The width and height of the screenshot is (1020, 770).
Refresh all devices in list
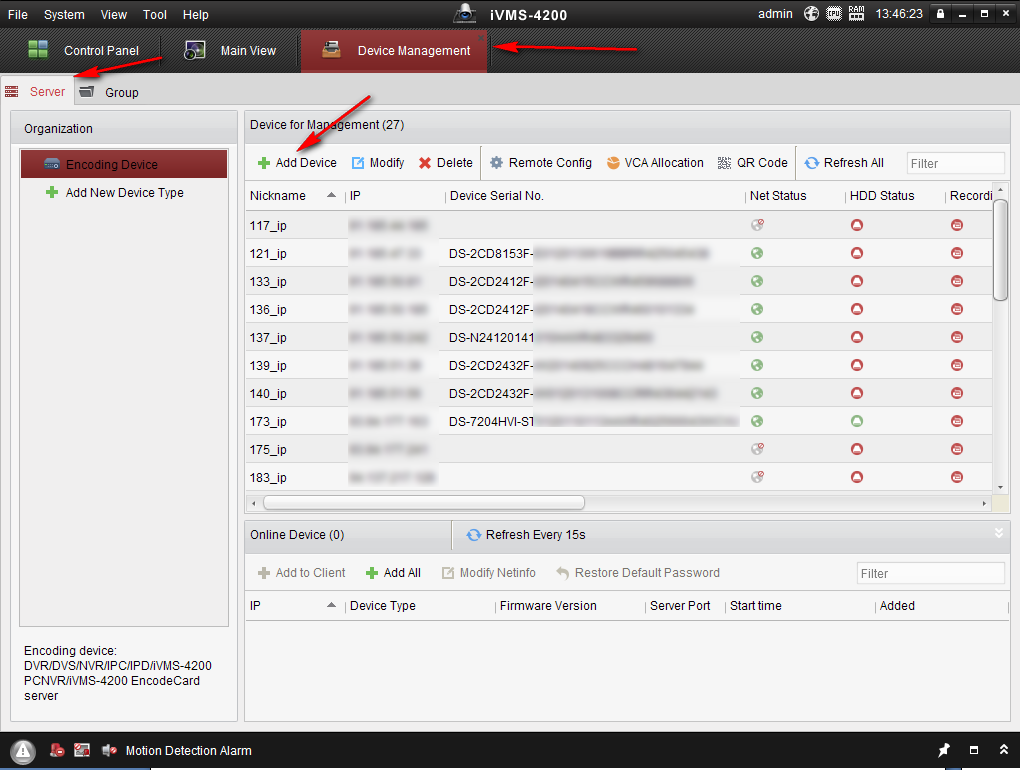844,163
